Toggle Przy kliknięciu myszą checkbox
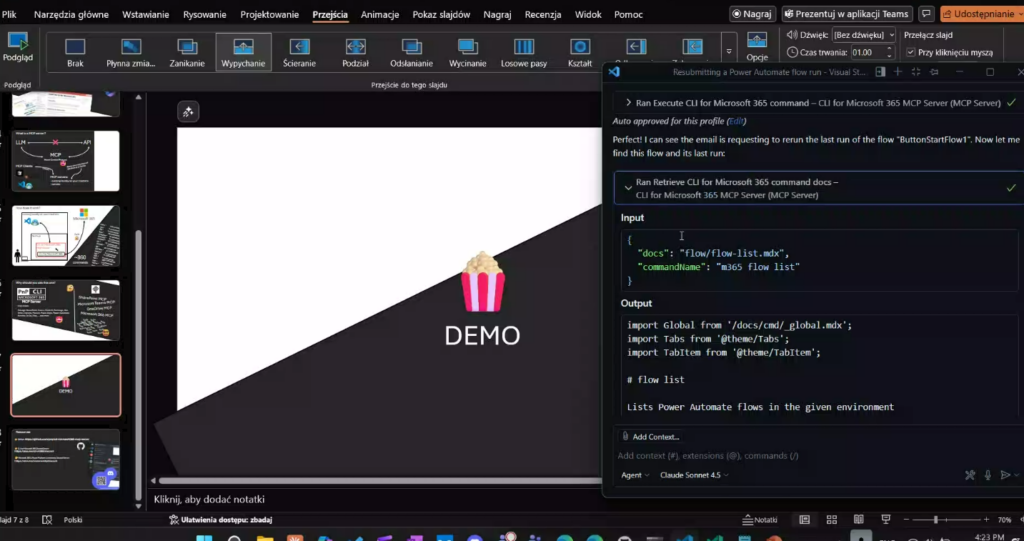The image size is (1024, 541). point(910,52)
